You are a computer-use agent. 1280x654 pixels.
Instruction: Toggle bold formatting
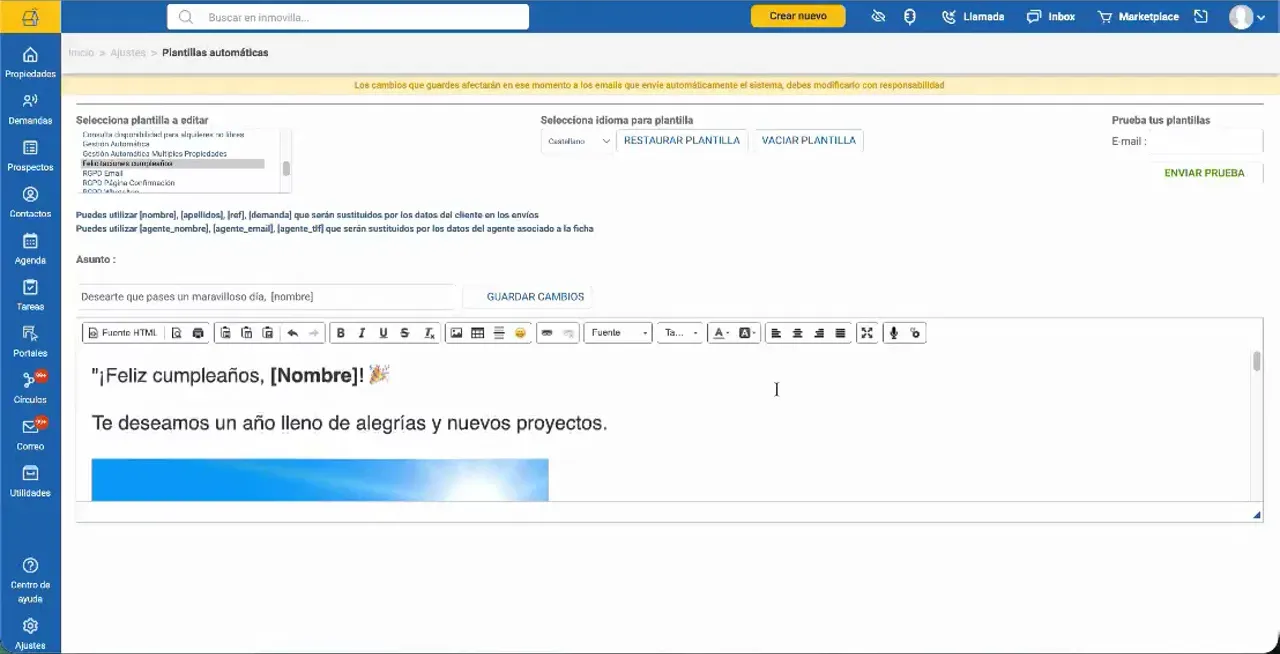[340, 333]
